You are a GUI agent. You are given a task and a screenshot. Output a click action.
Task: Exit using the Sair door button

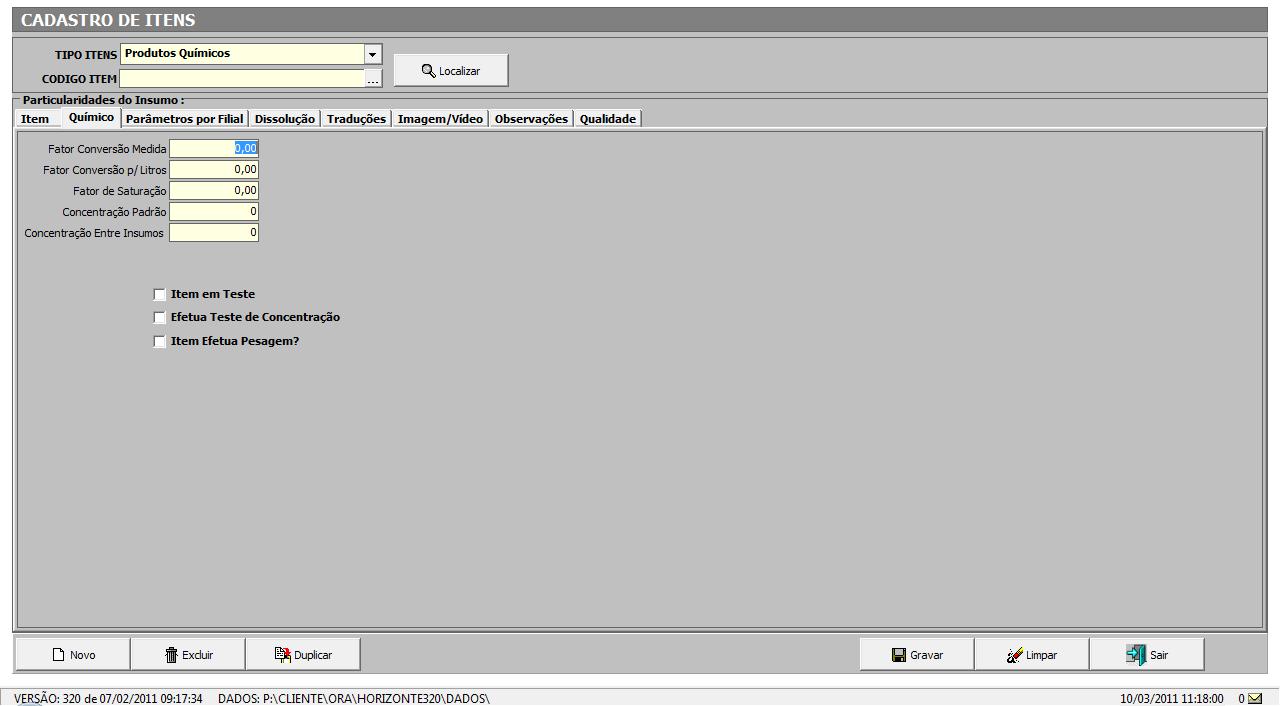(1147, 655)
